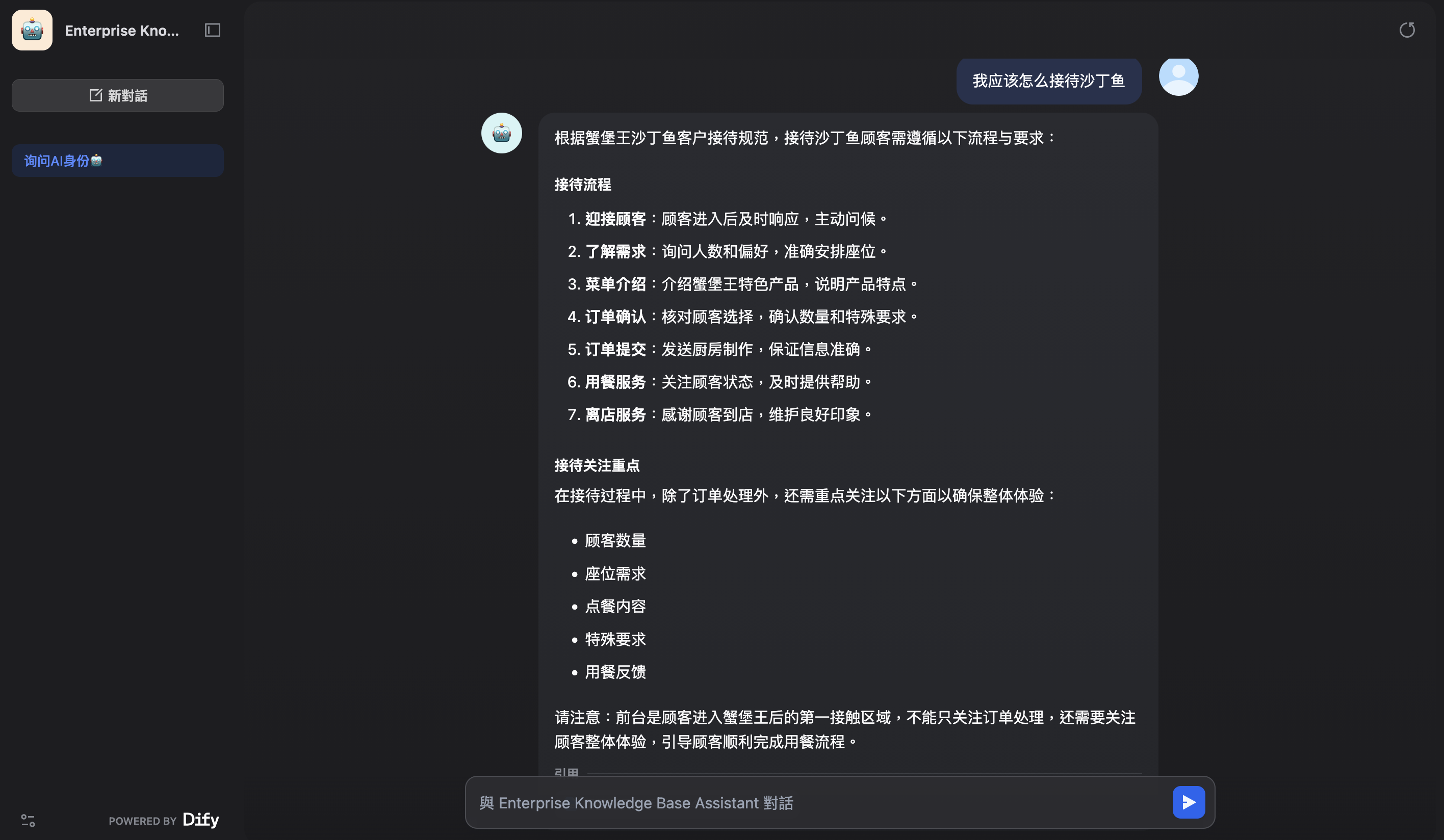Screen dimensions: 1444x840
Task: Click the 接待关注重点 heading
Action: coord(597,465)
